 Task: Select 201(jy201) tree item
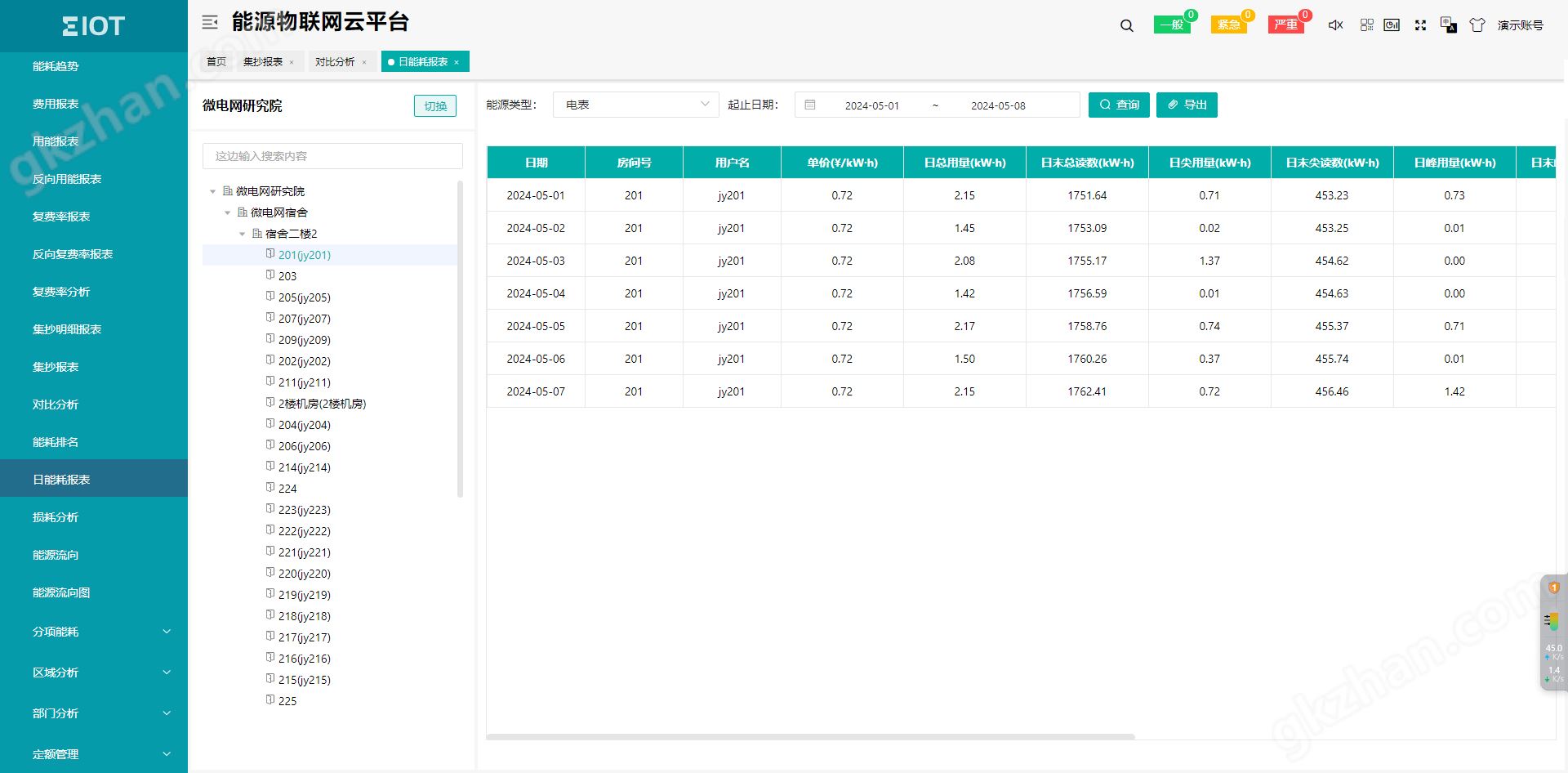305,255
